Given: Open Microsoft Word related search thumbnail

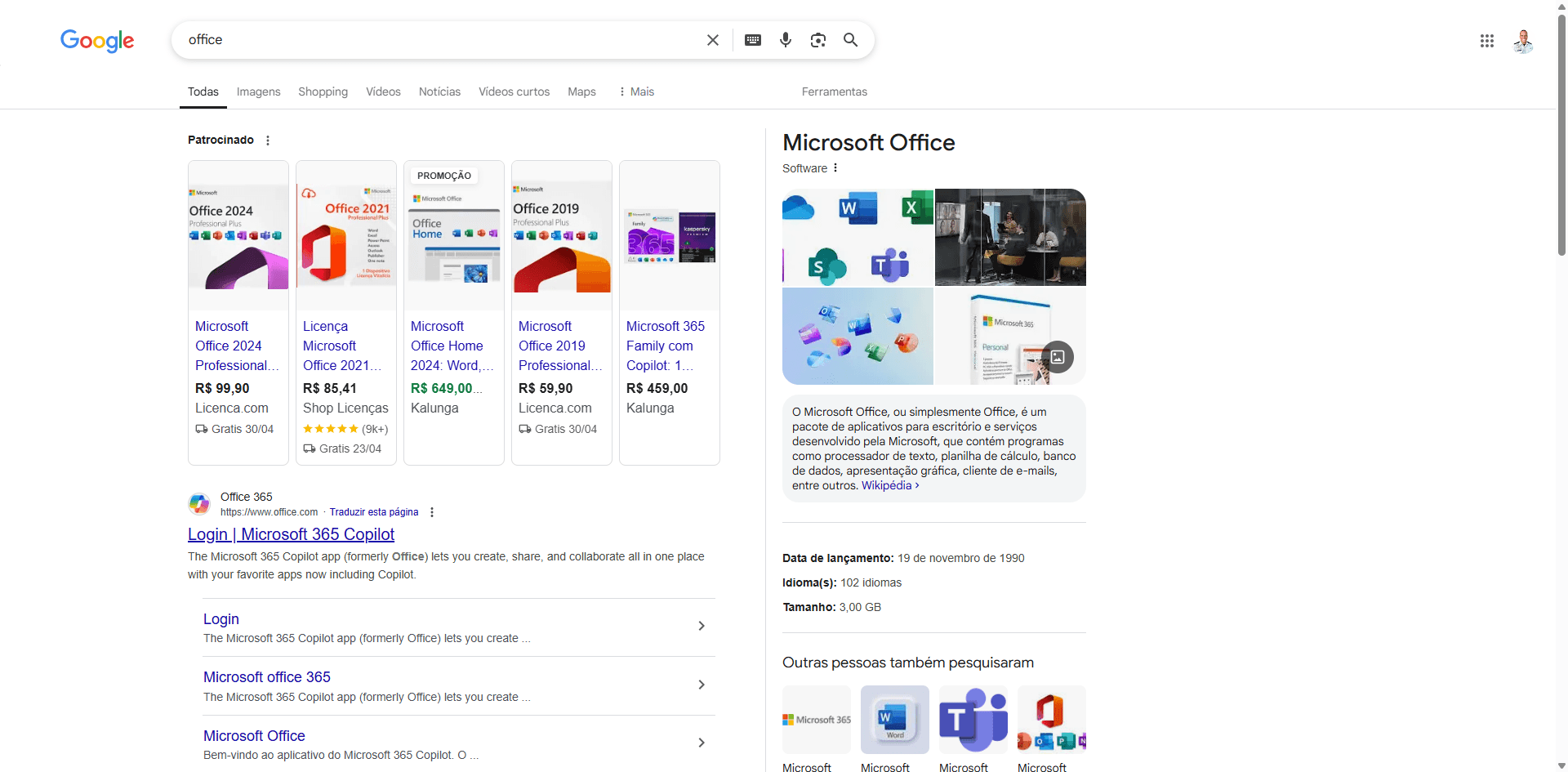Looking at the screenshot, I should pos(895,720).
